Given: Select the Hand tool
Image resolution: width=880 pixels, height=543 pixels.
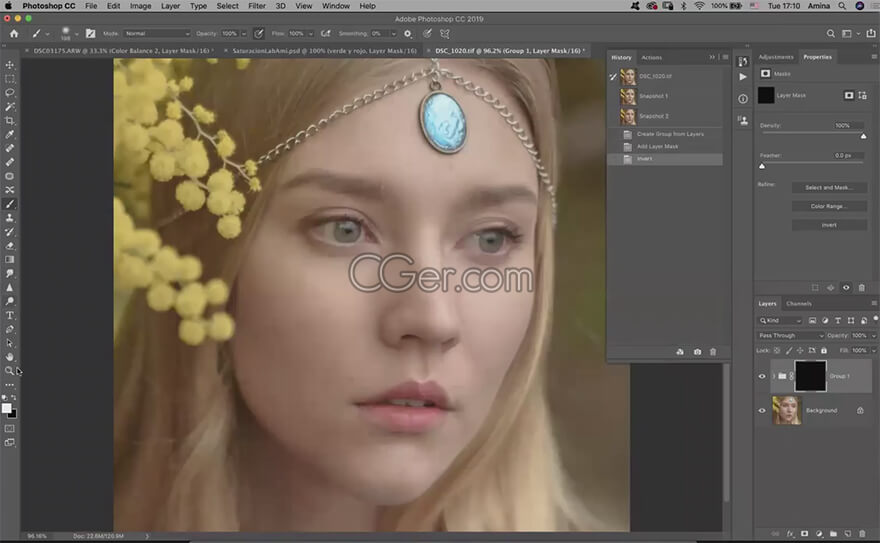Looking at the screenshot, I should coord(10,357).
